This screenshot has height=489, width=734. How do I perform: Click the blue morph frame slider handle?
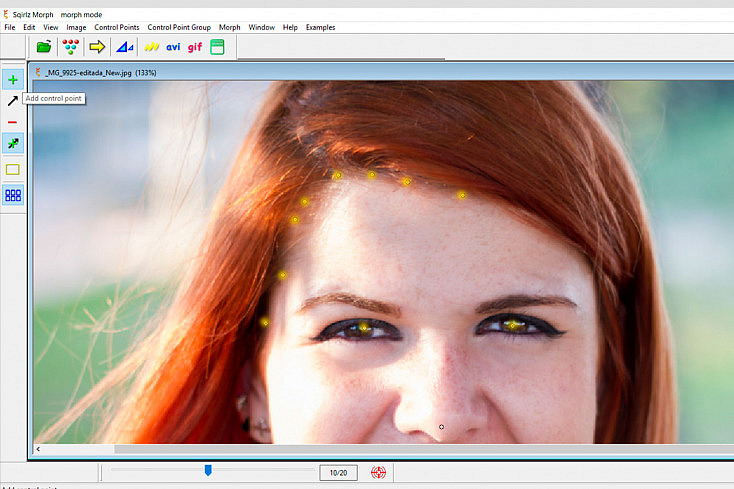(208, 470)
